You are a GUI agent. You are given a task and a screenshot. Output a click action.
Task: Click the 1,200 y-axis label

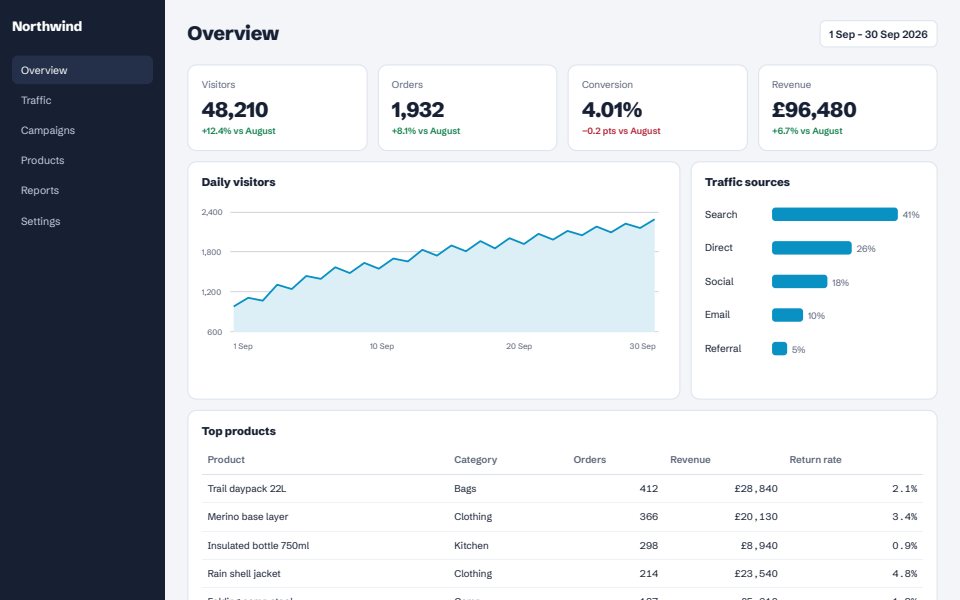(x=211, y=292)
